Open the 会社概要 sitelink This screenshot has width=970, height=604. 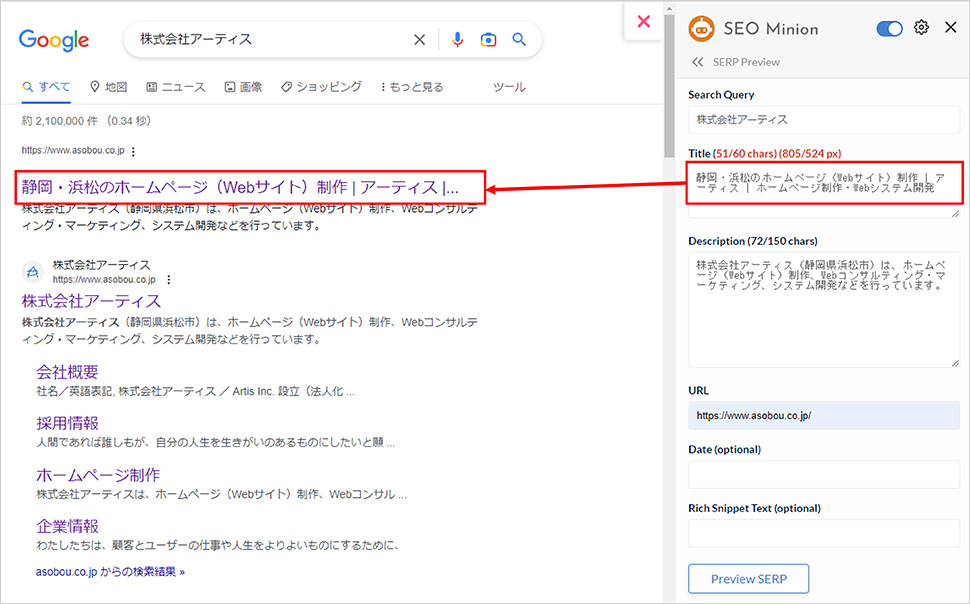point(67,372)
